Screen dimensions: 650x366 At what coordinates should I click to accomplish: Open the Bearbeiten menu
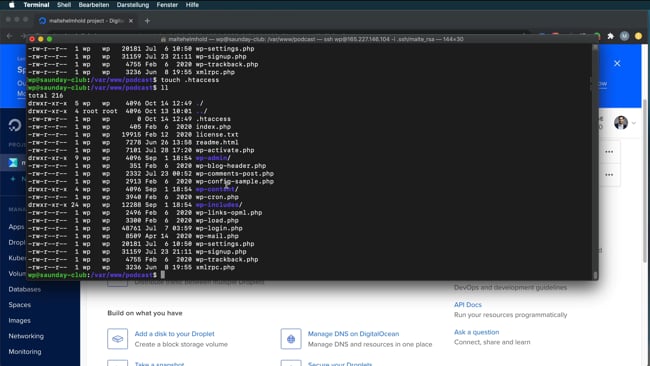coord(94,5)
